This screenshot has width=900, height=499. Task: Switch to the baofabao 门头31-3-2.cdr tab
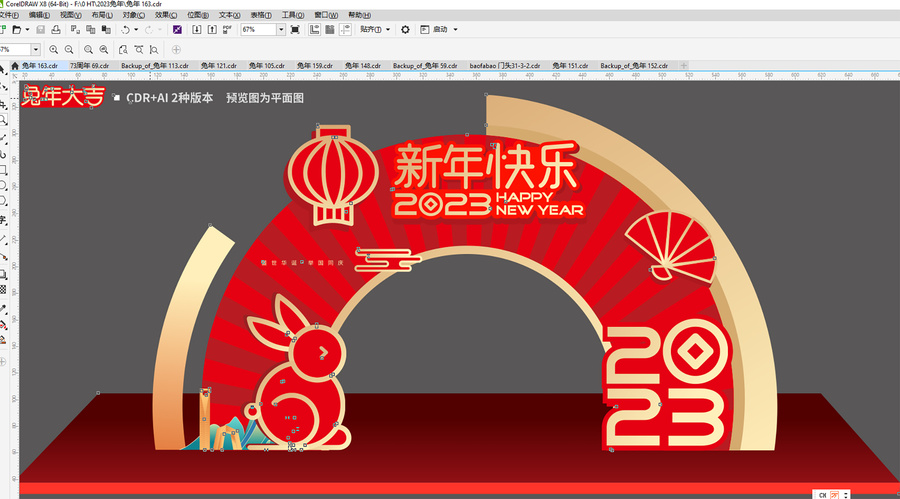click(505, 66)
